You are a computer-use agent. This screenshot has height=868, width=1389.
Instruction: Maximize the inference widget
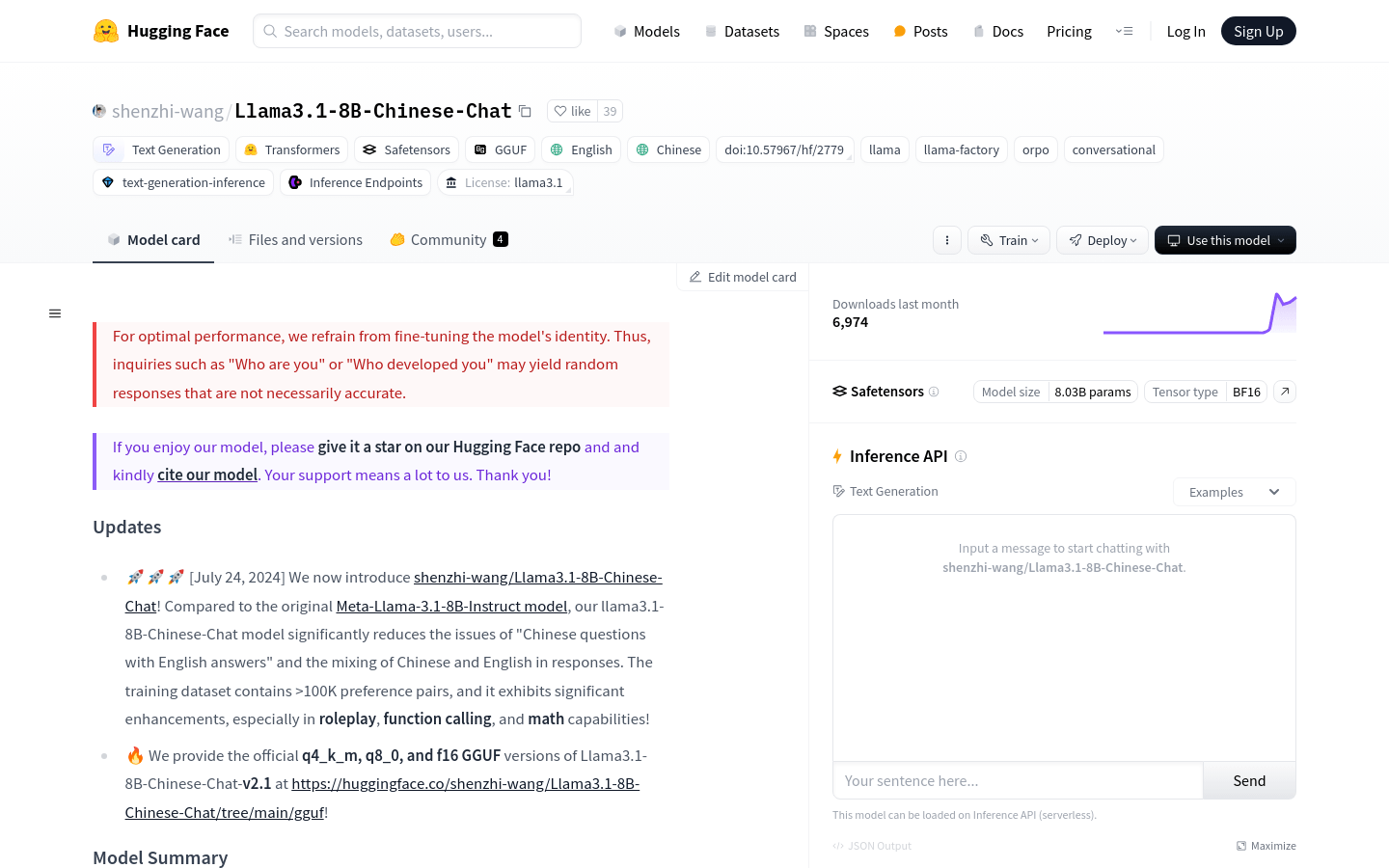(1266, 846)
